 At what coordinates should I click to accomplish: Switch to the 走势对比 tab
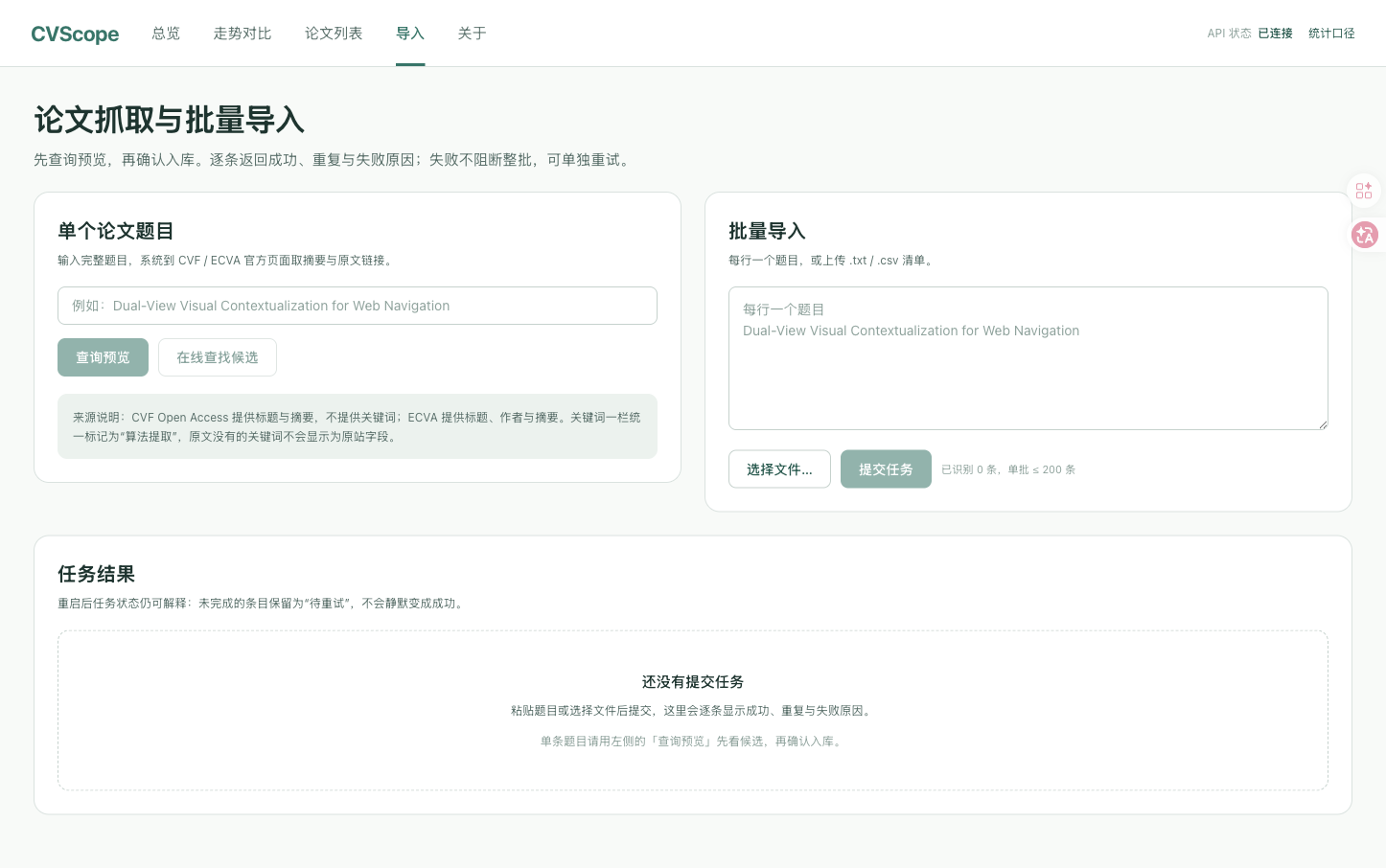(x=243, y=34)
